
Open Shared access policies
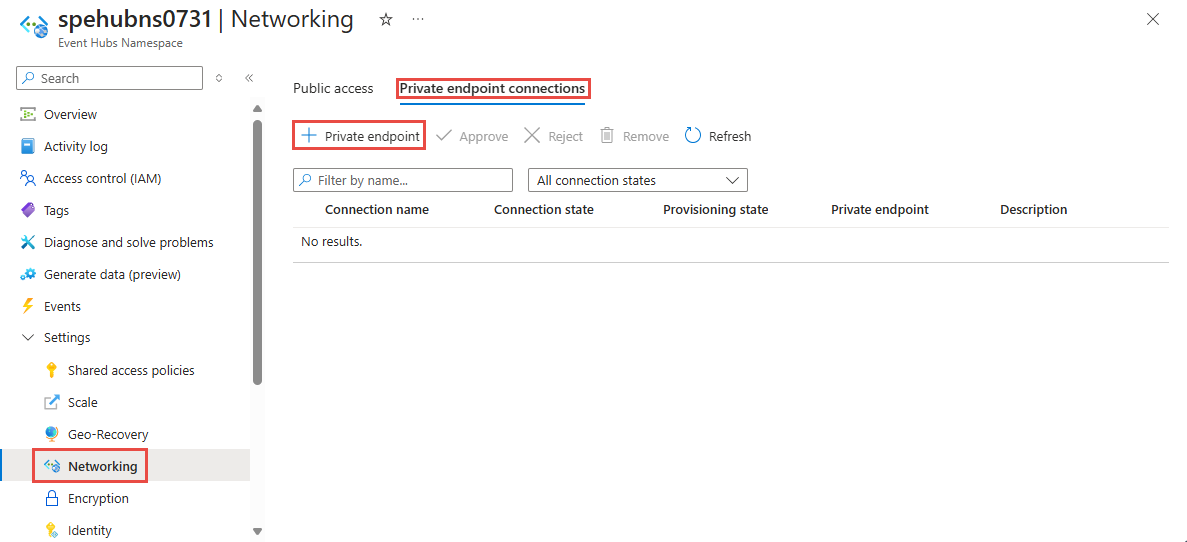point(131,370)
